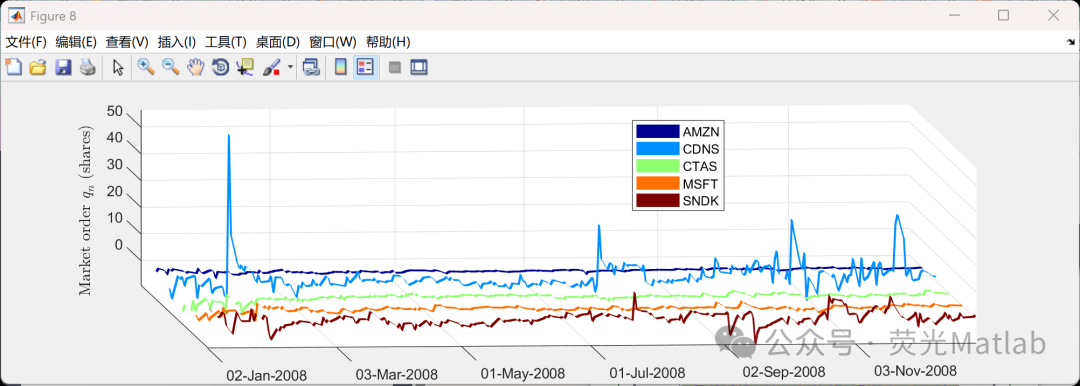This screenshot has width=1080, height=386.
Task: Click the MSFT orange legend swatch
Action: coord(657,184)
